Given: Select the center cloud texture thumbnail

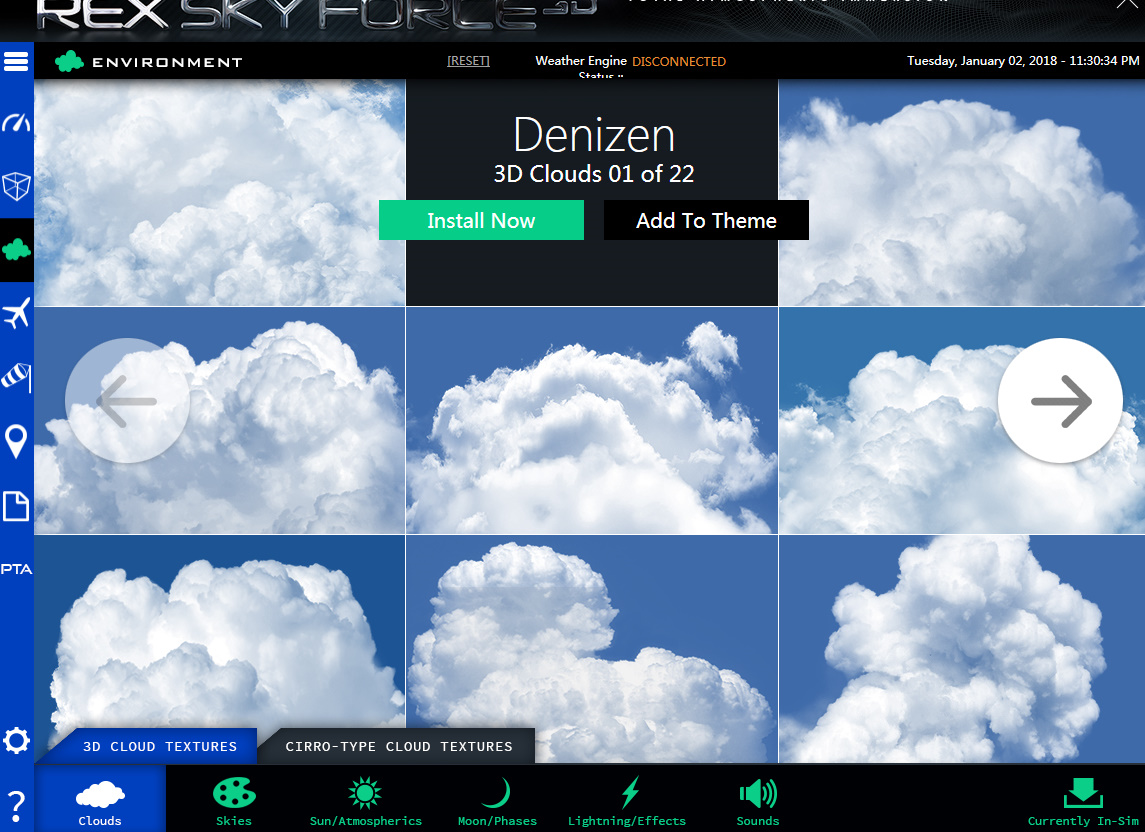Looking at the screenshot, I should (592, 421).
